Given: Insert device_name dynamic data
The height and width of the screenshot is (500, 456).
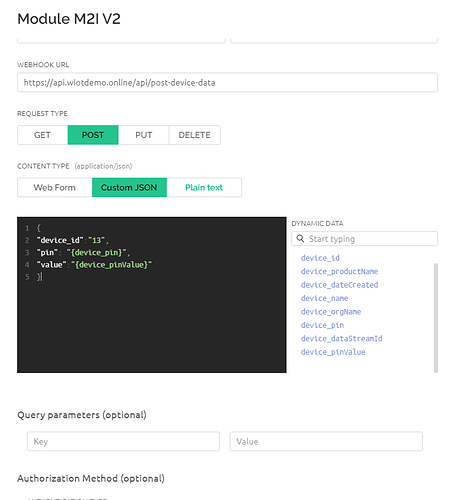Looking at the screenshot, I should [x=324, y=298].
